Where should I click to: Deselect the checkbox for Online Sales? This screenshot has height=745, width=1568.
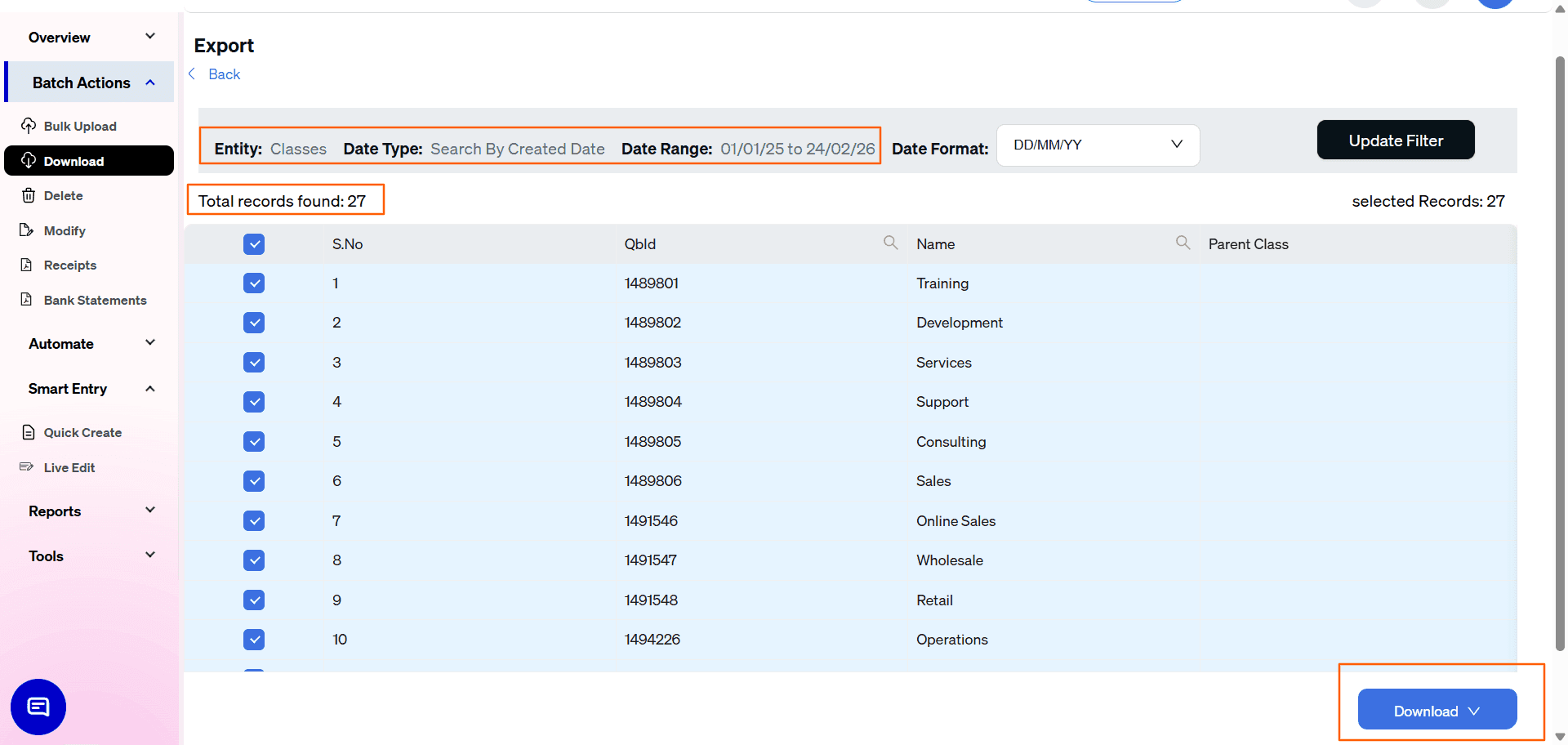pos(254,520)
